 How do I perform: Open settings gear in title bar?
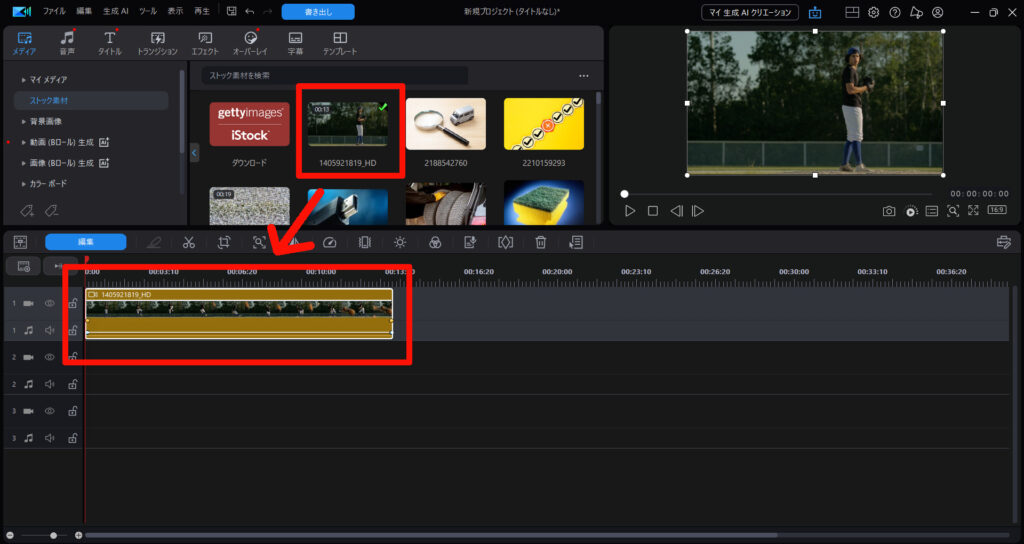click(x=873, y=12)
